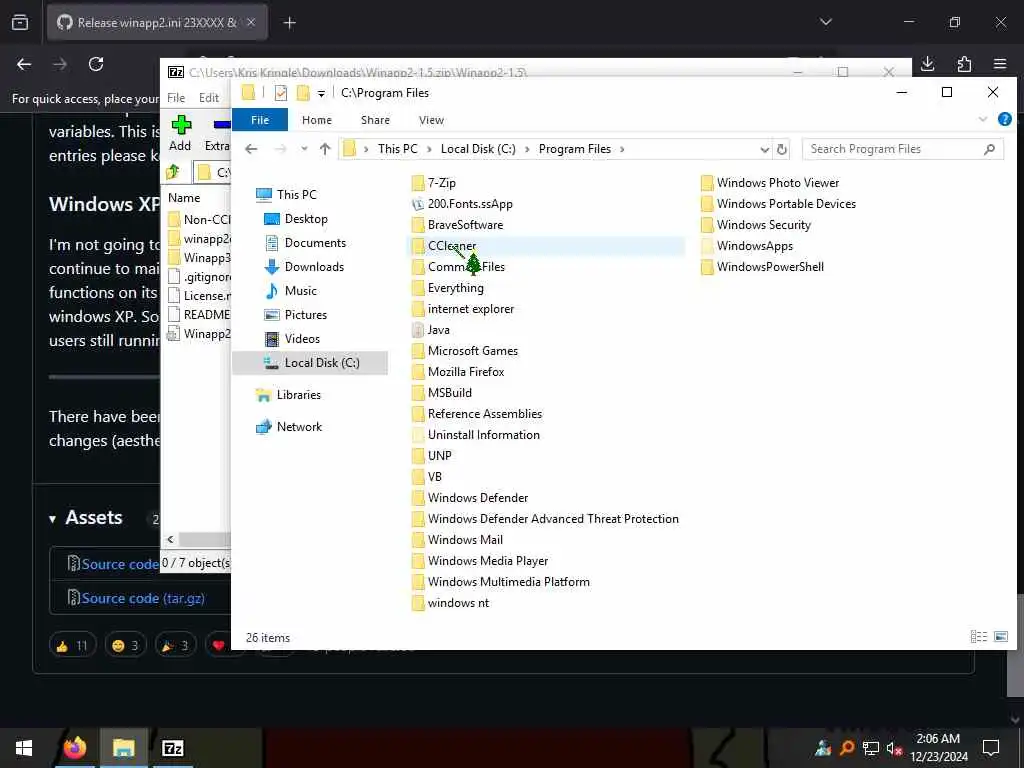Click the muted volume tray icon
This screenshot has width=1024, height=768.
(x=894, y=748)
